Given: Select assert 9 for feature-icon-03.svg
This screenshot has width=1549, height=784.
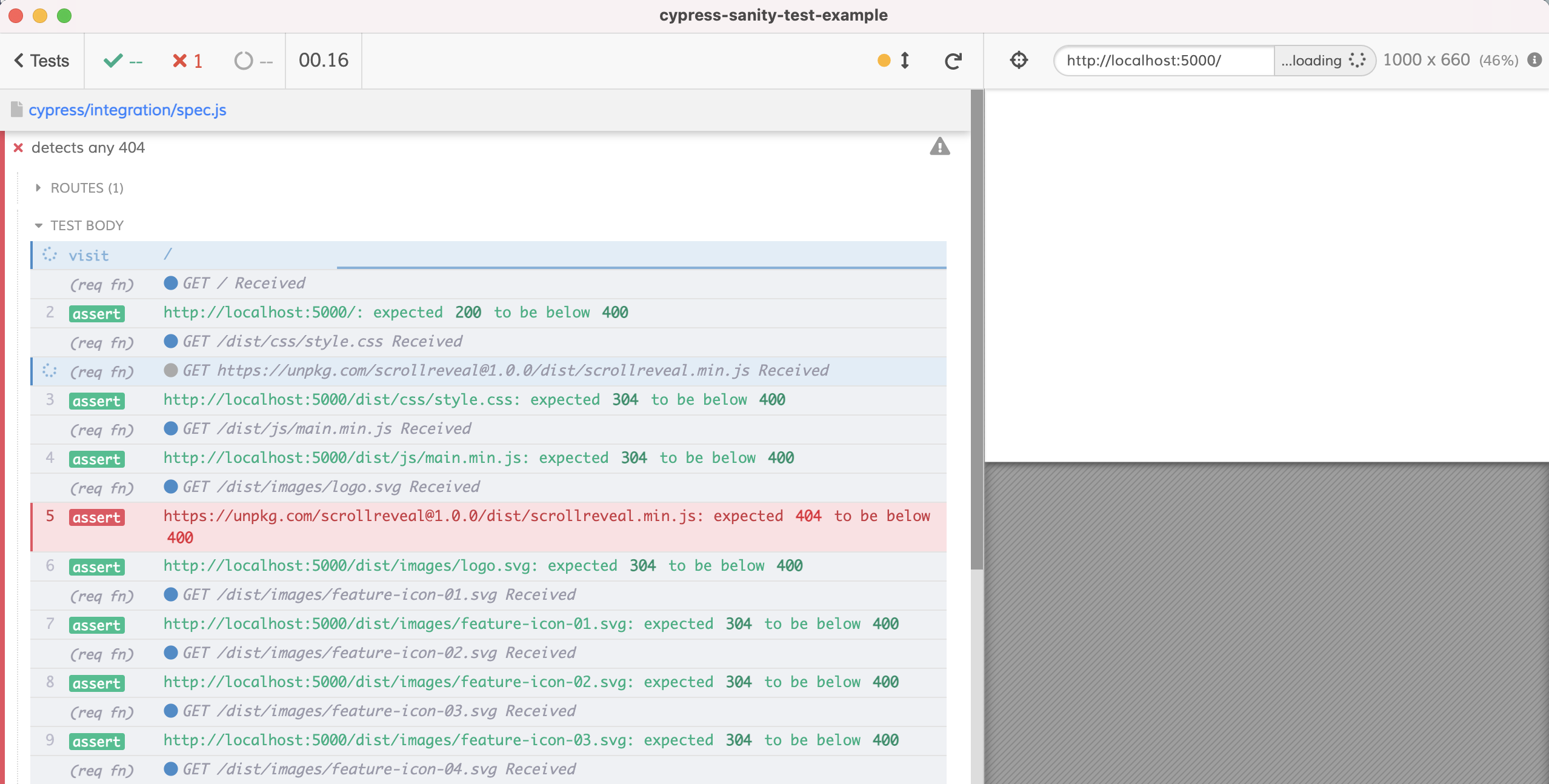Looking at the screenshot, I should [488, 740].
